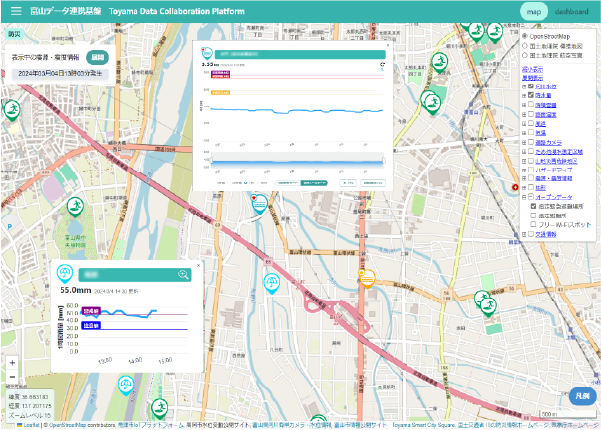This screenshot has height=430, width=601.
Task: Click the refresh icon in water-level chart popup
Action: pyautogui.click(x=382, y=64)
